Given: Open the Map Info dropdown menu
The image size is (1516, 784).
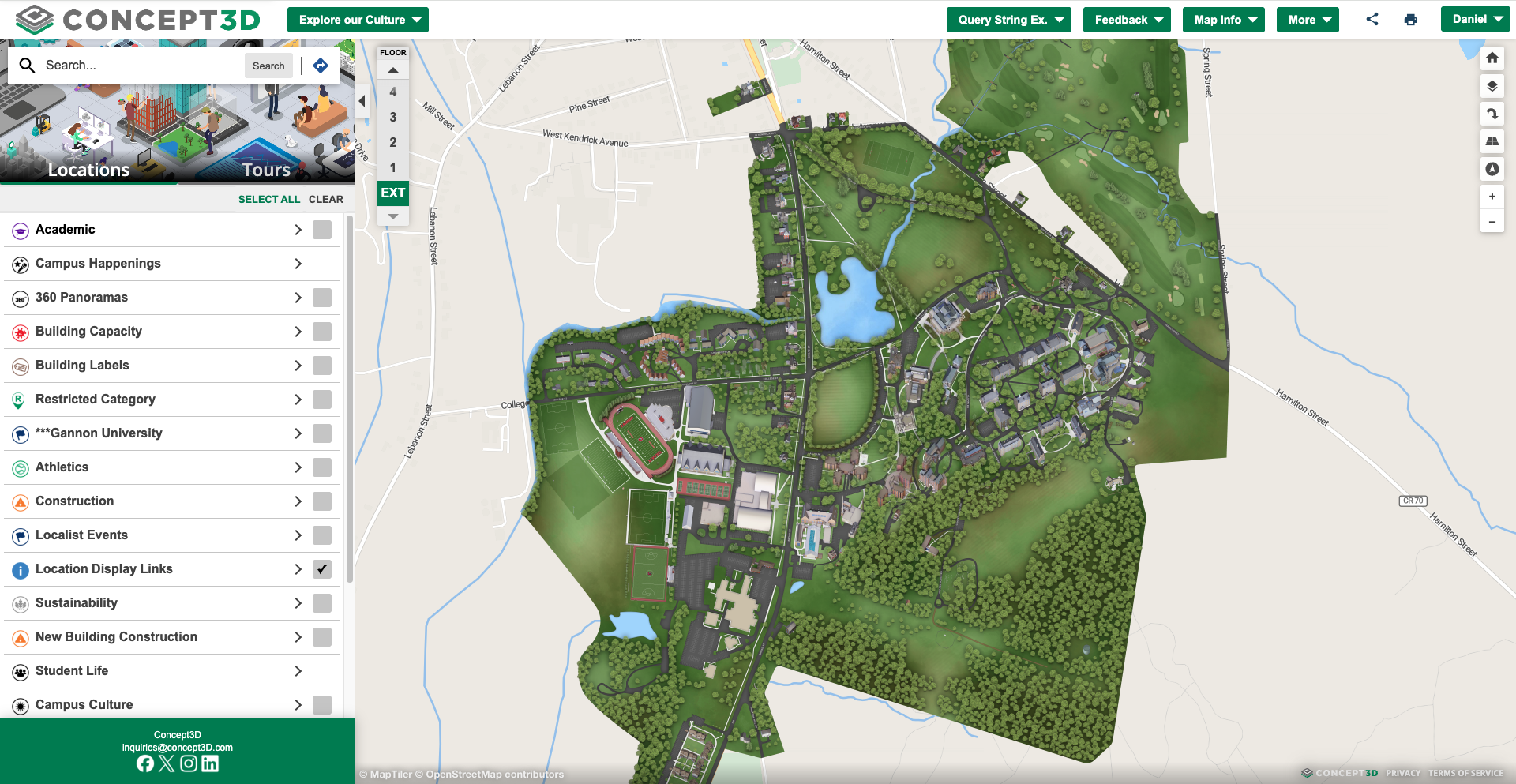Looking at the screenshot, I should (x=1223, y=20).
